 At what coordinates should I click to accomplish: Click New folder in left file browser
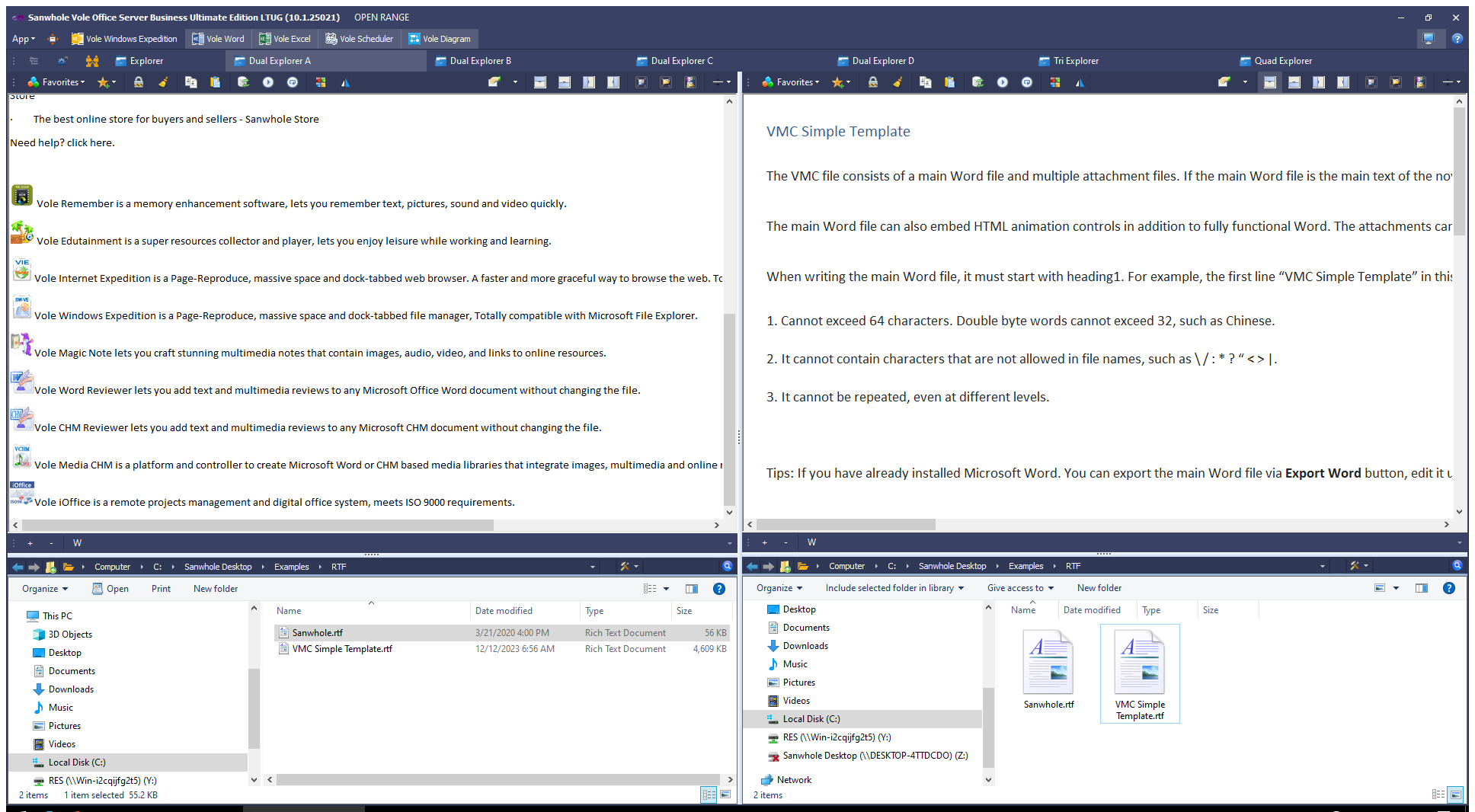[216, 589]
